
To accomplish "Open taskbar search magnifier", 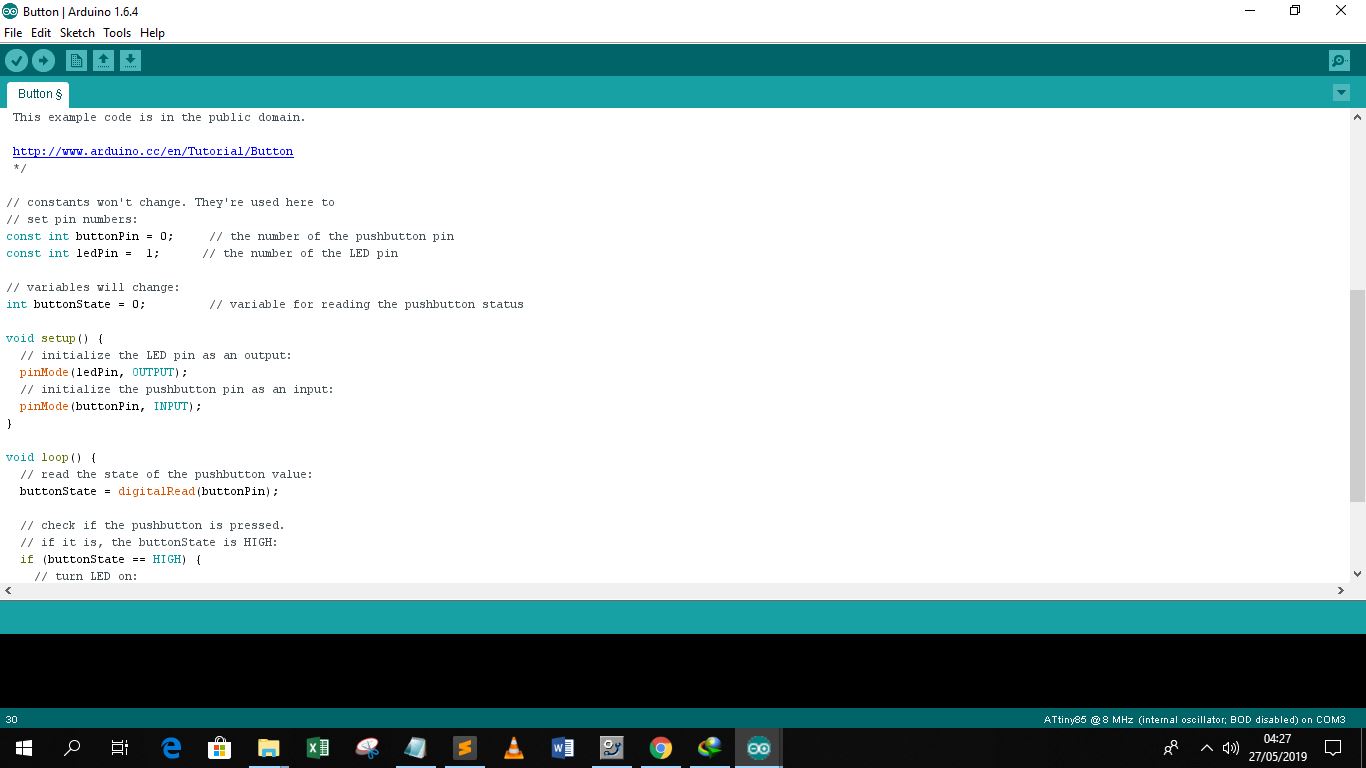I will [x=72, y=748].
